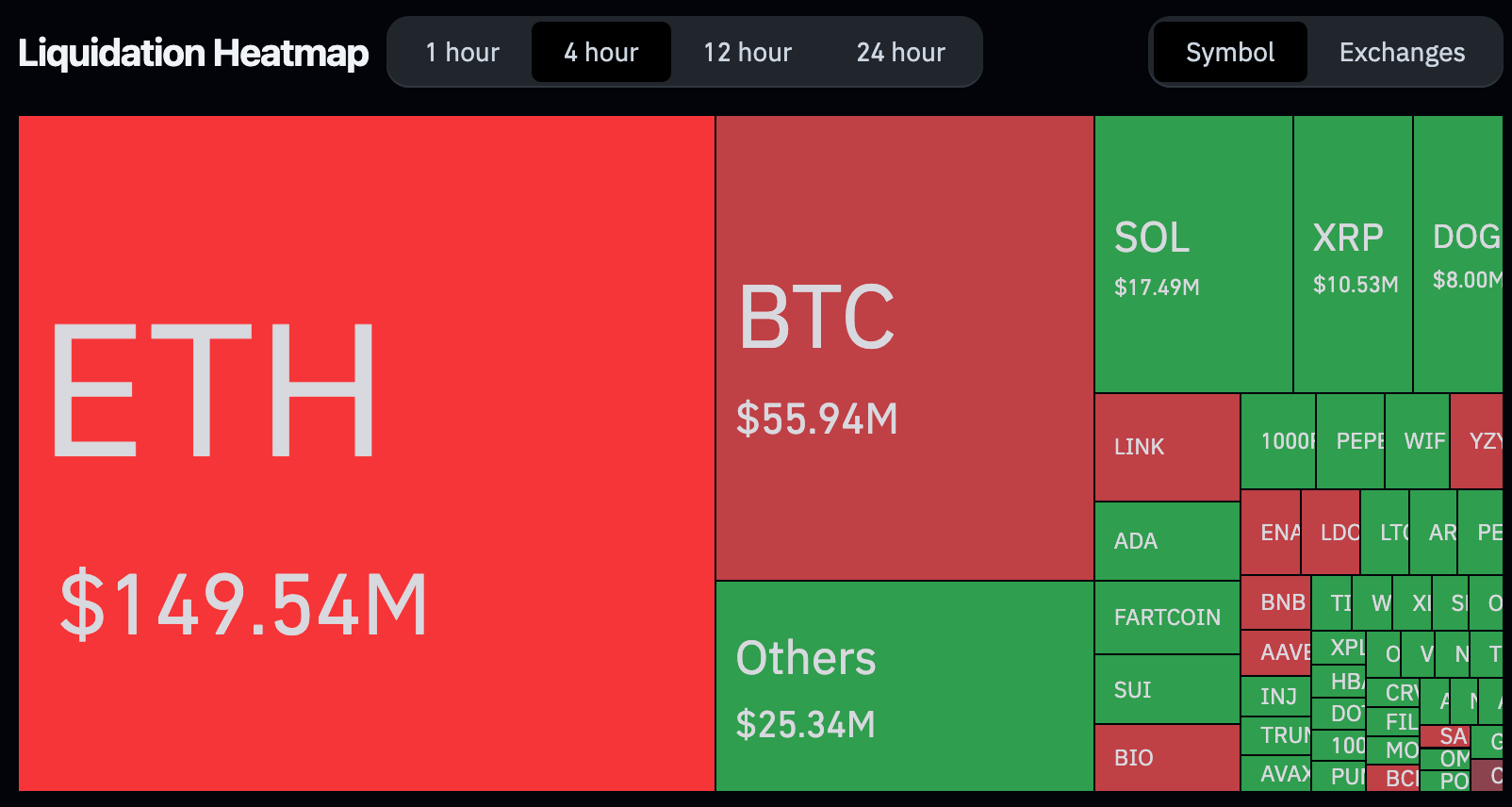Open the XRP tile

pos(1350,255)
